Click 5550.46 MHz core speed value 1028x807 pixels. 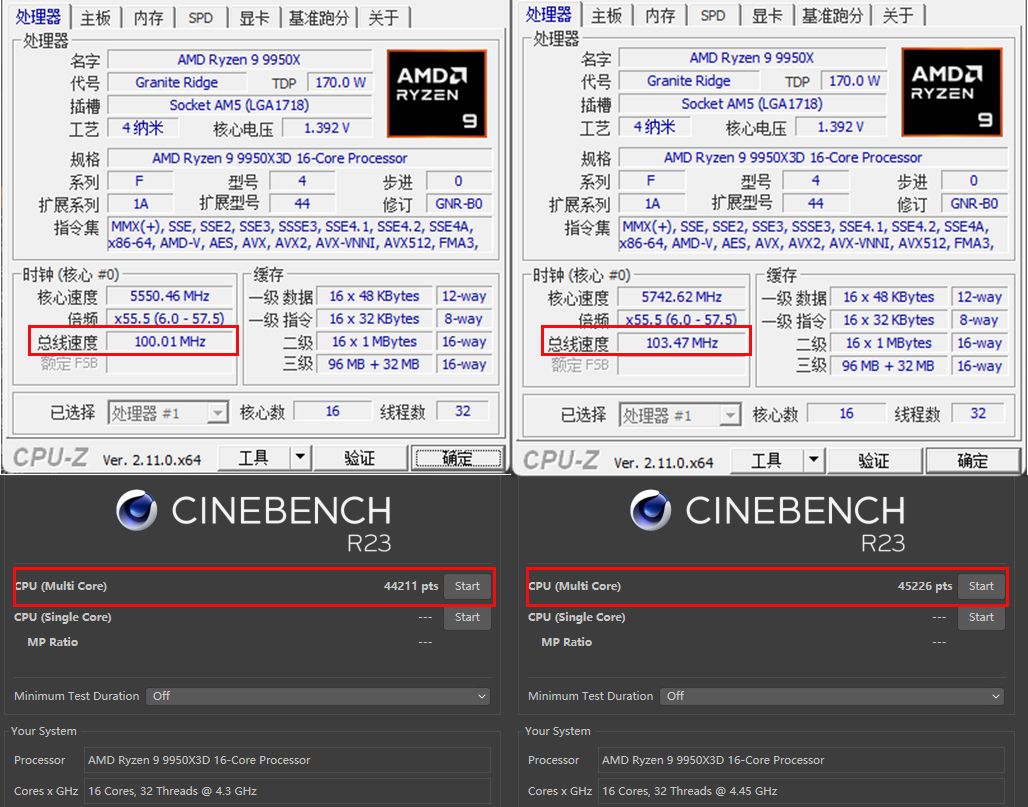click(x=169, y=296)
